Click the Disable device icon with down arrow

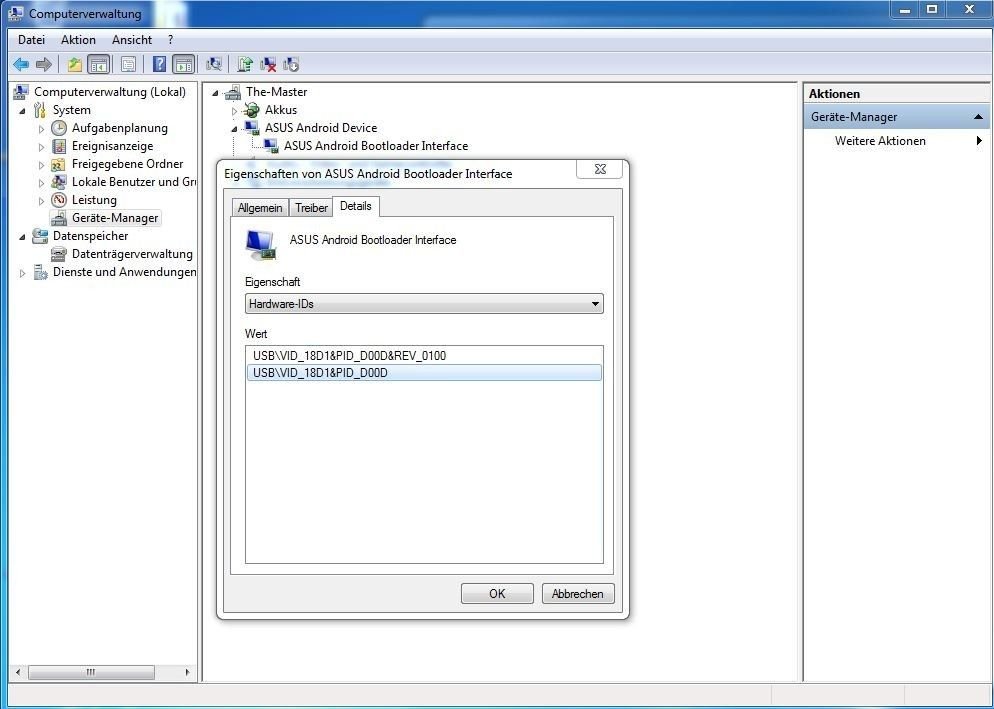coord(291,64)
